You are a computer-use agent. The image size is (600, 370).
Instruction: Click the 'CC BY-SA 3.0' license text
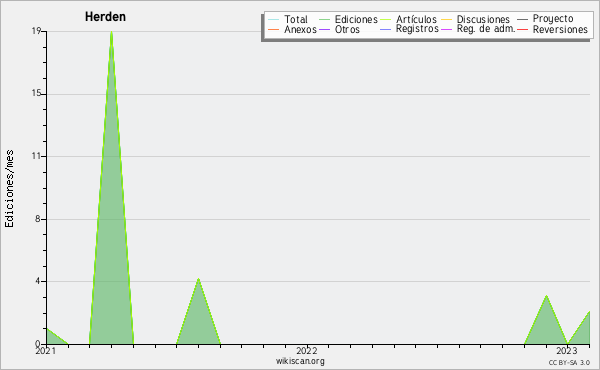tap(569, 362)
